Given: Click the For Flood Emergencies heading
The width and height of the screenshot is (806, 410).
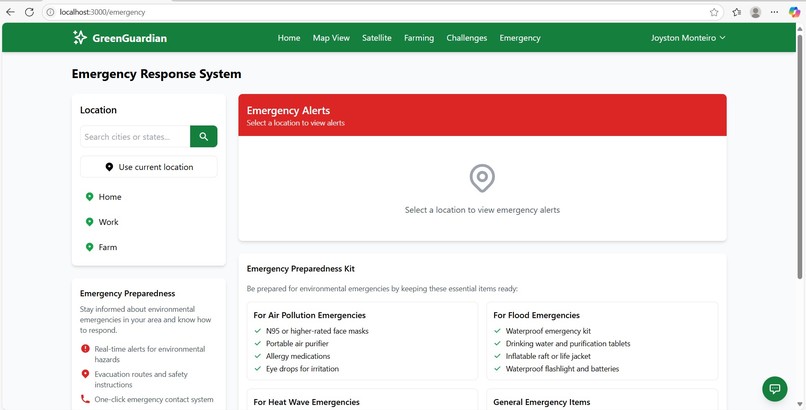Looking at the screenshot, I should (537, 315).
